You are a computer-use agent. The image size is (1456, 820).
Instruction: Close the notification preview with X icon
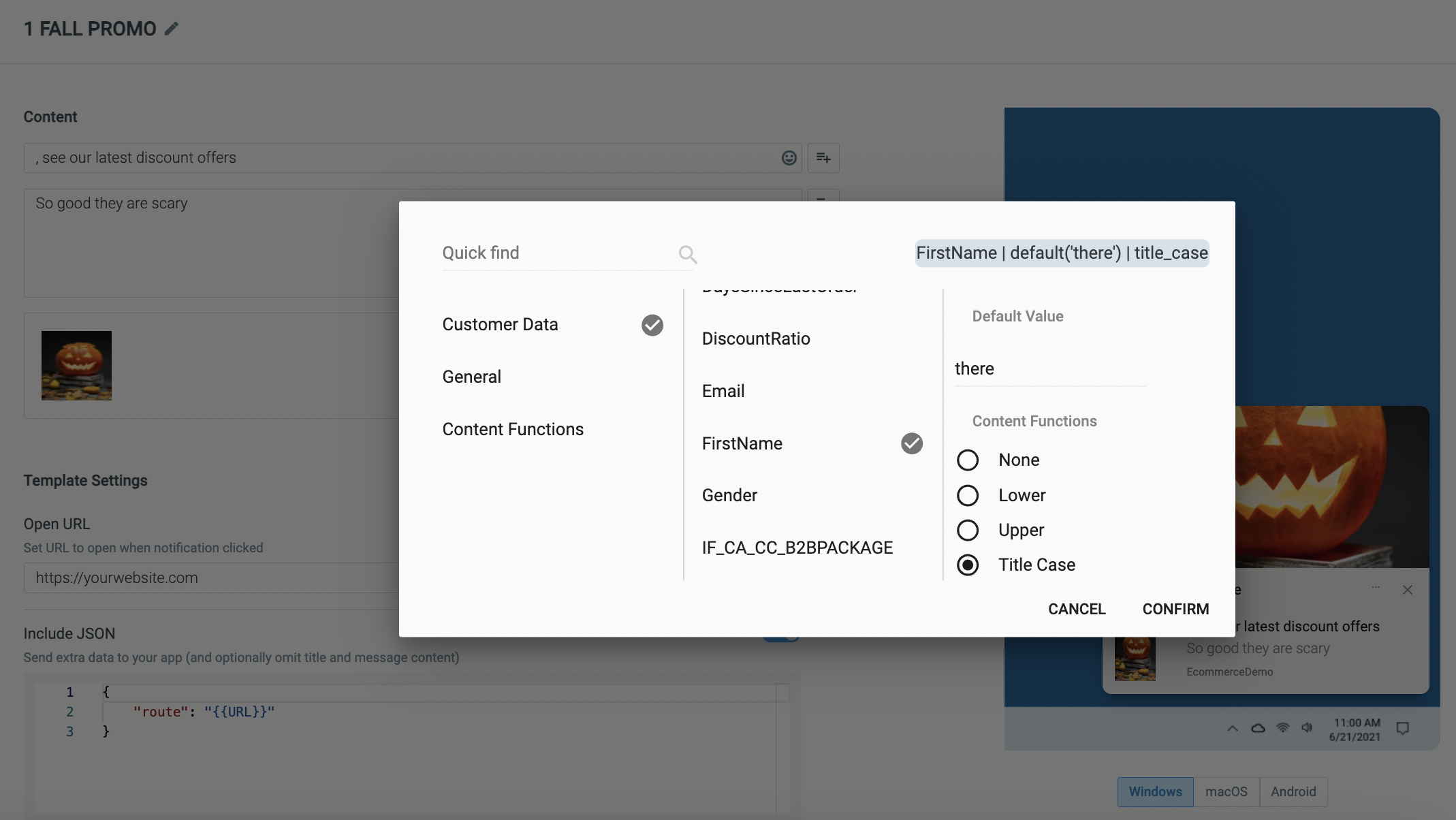pyautogui.click(x=1408, y=590)
